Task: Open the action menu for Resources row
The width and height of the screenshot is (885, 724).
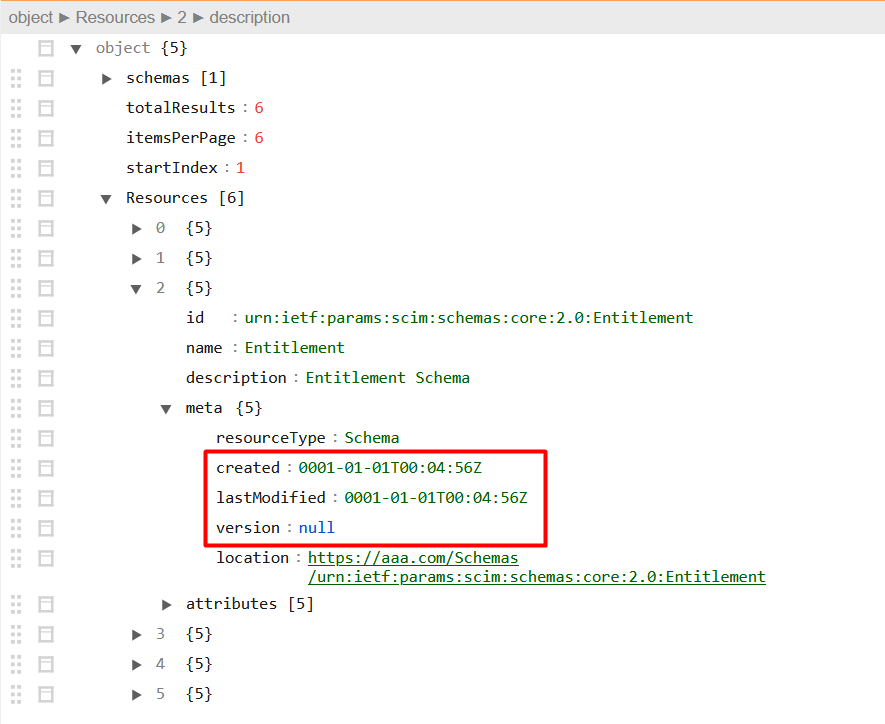Action: pyautogui.click(x=46, y=199)
